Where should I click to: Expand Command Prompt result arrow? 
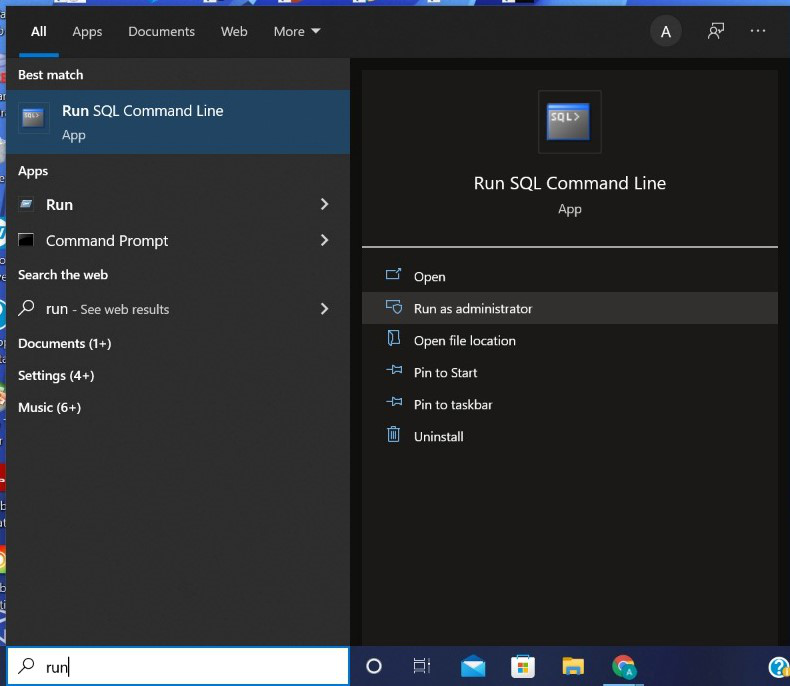(324, 240)
